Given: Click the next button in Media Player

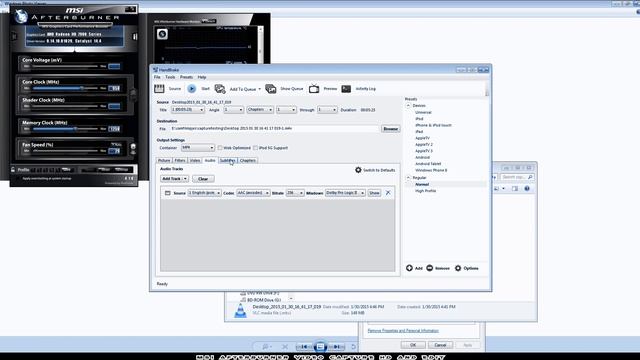Looking at the screenshot, I should (337, 347).
